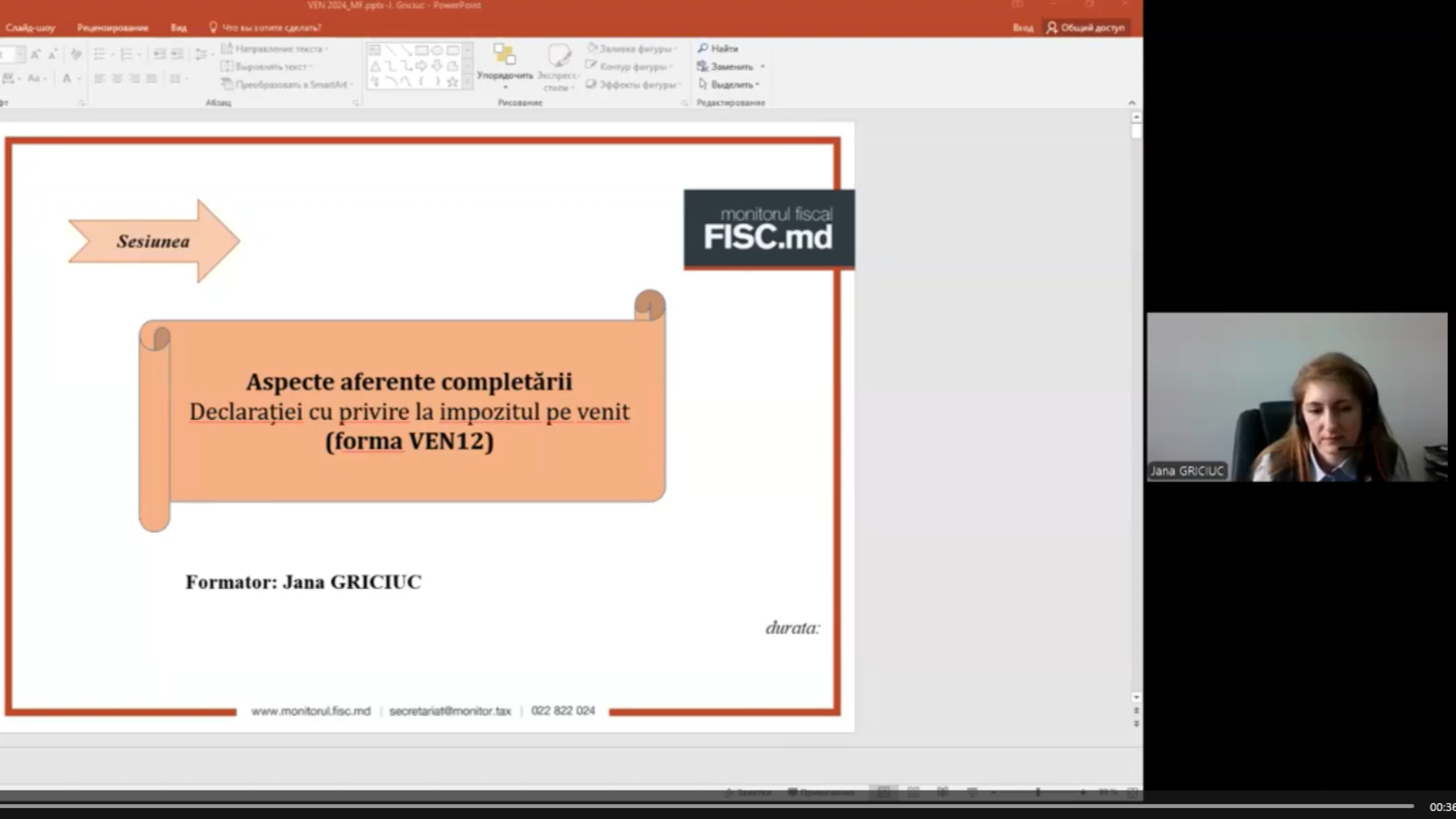
Task: Collapse the ribbon with the chevron
Action: [1132, 102]
